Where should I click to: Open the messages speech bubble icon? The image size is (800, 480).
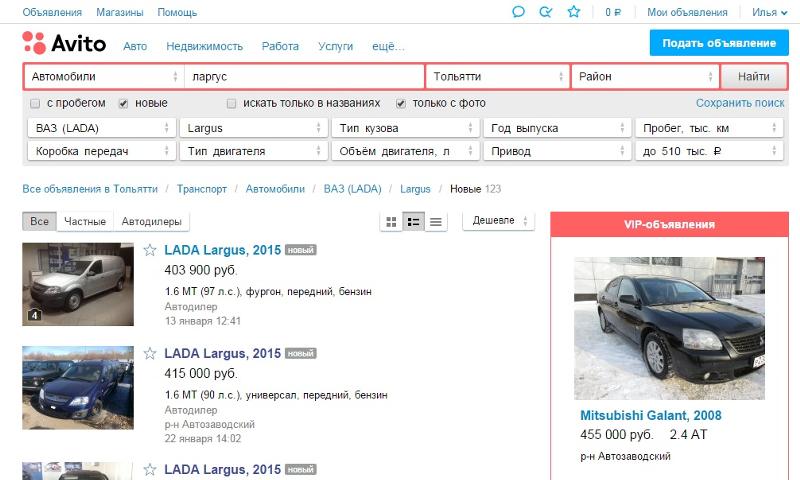click(x=518, y=12)
